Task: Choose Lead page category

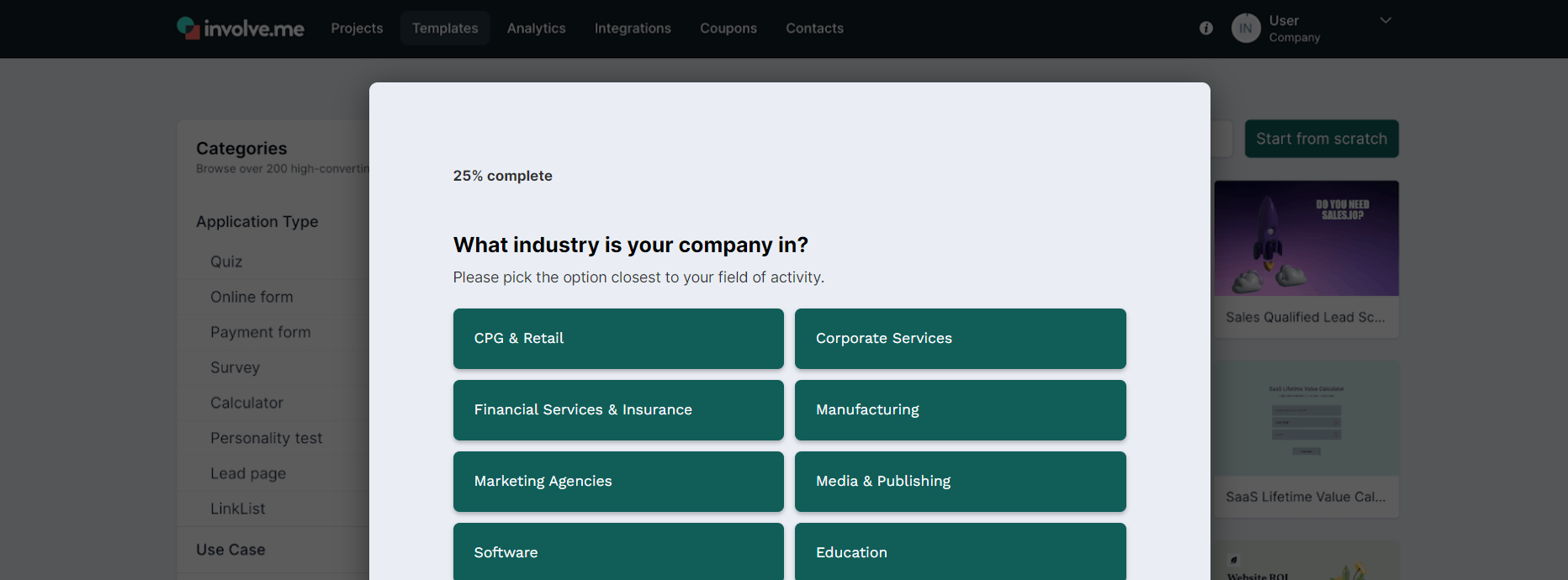Action: (248, 473)
